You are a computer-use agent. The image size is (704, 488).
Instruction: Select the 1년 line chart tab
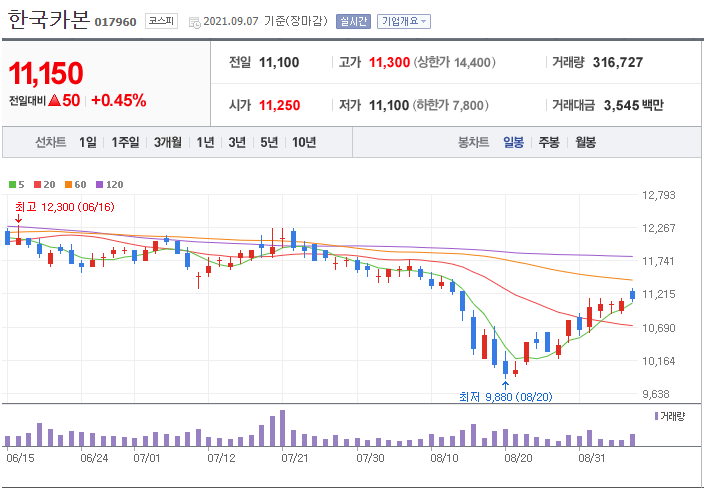205,142
